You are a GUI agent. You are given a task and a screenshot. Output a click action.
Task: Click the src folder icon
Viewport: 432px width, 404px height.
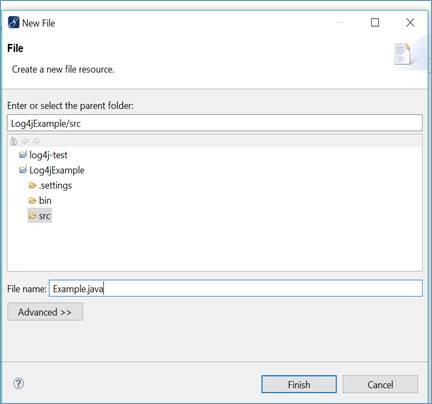pyautogui.click(x=32, y=216)
